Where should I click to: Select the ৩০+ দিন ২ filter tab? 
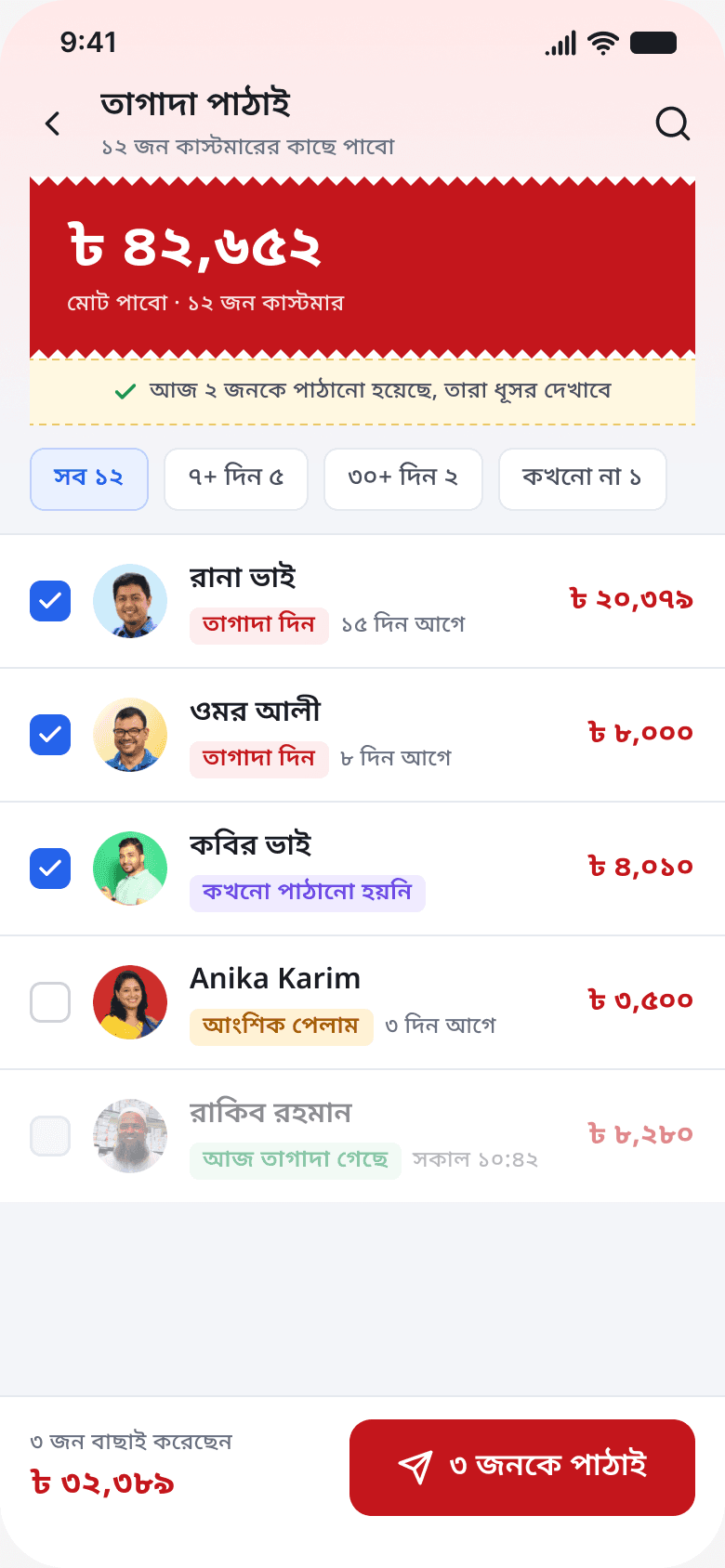403,479
